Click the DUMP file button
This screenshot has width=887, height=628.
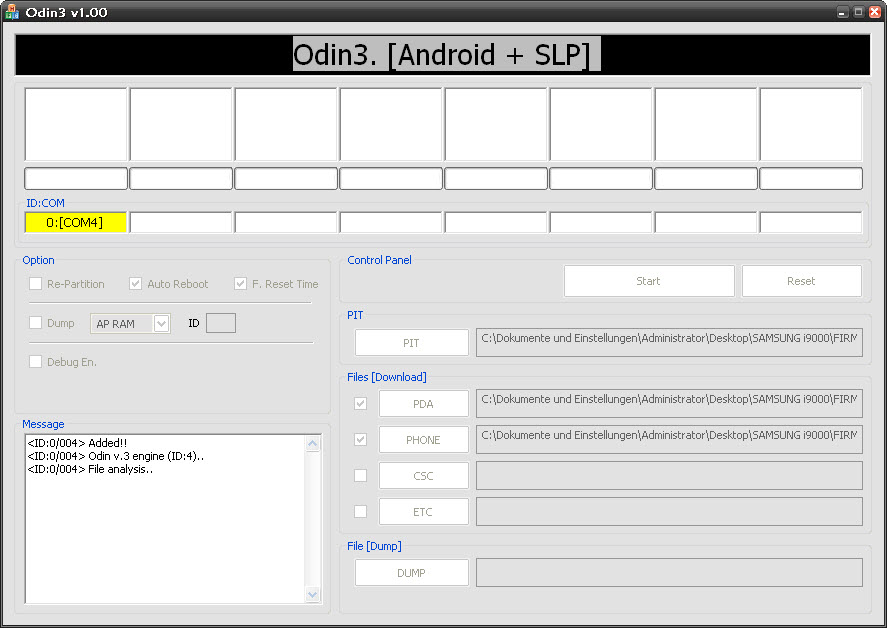[412, 573]
